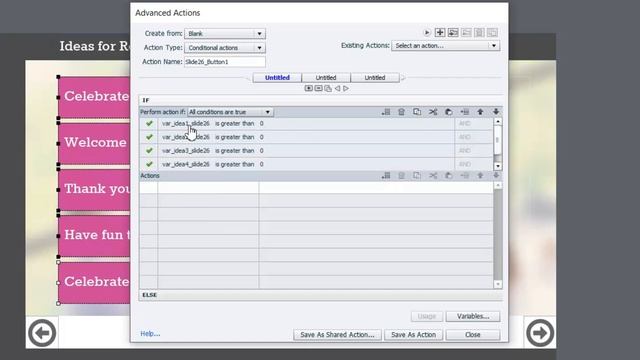Click insert row icon in the Actions toolbar
Viewport: 640px width, 360px height.
click(x=464, y=176)
